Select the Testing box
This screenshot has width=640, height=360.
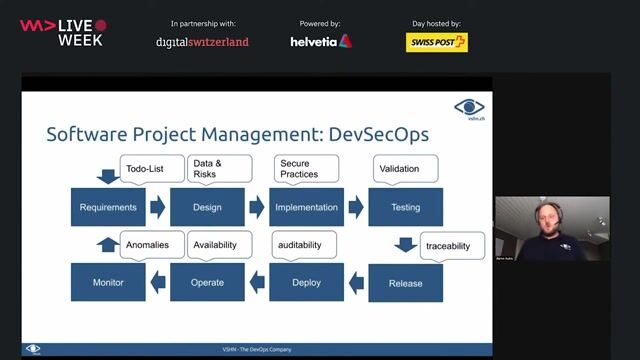(406, 207)
